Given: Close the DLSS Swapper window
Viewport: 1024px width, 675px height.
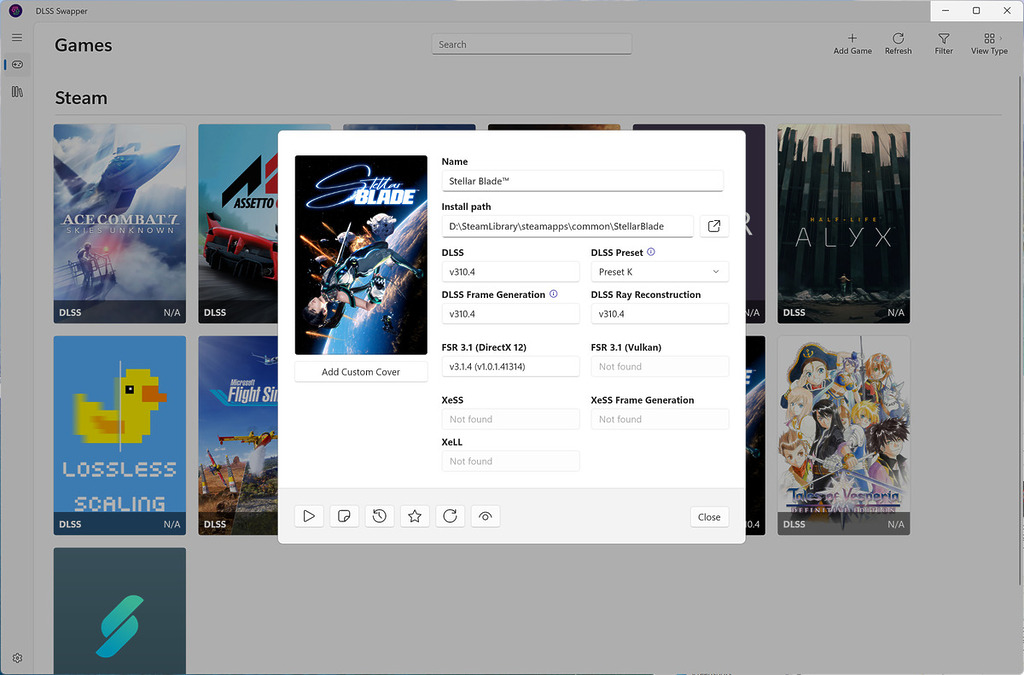Looking at the screenshot, I should 1007,10.
